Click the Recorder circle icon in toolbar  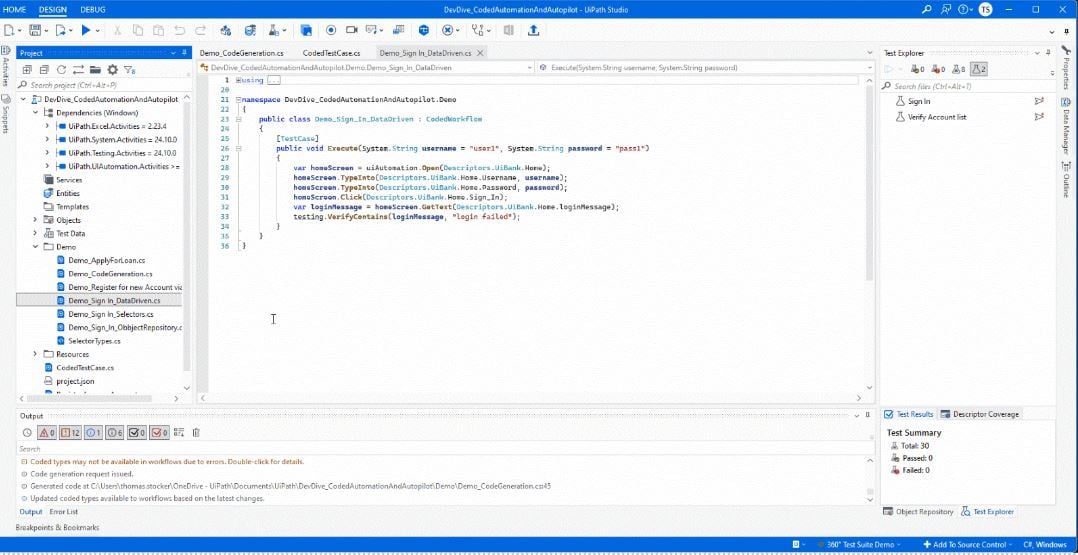coord(331,30)
